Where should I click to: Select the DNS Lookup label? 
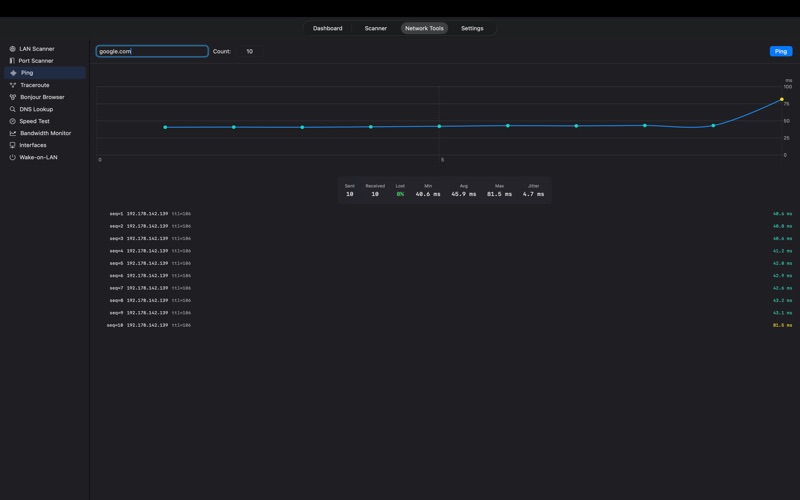[x=36, y=109]
